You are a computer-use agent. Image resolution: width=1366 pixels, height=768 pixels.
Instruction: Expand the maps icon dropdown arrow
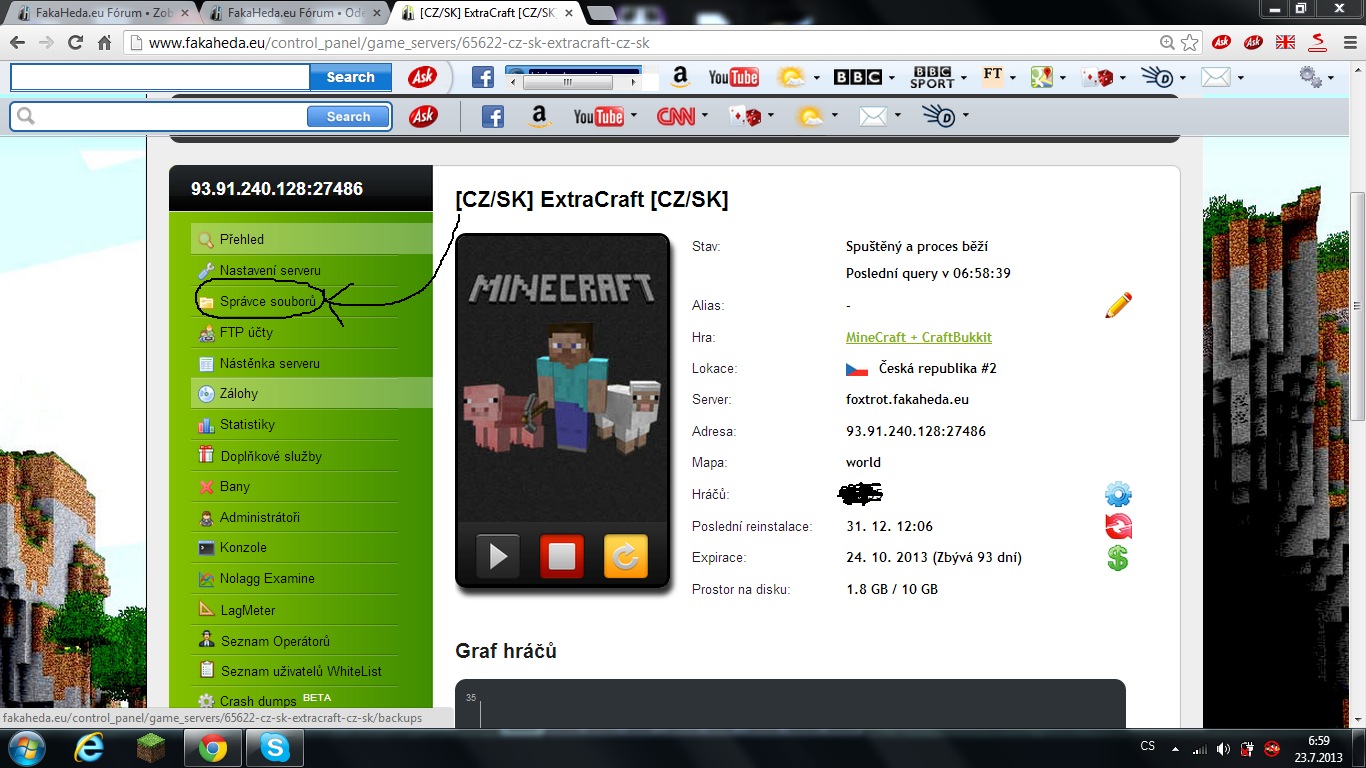click(1064, 77)
